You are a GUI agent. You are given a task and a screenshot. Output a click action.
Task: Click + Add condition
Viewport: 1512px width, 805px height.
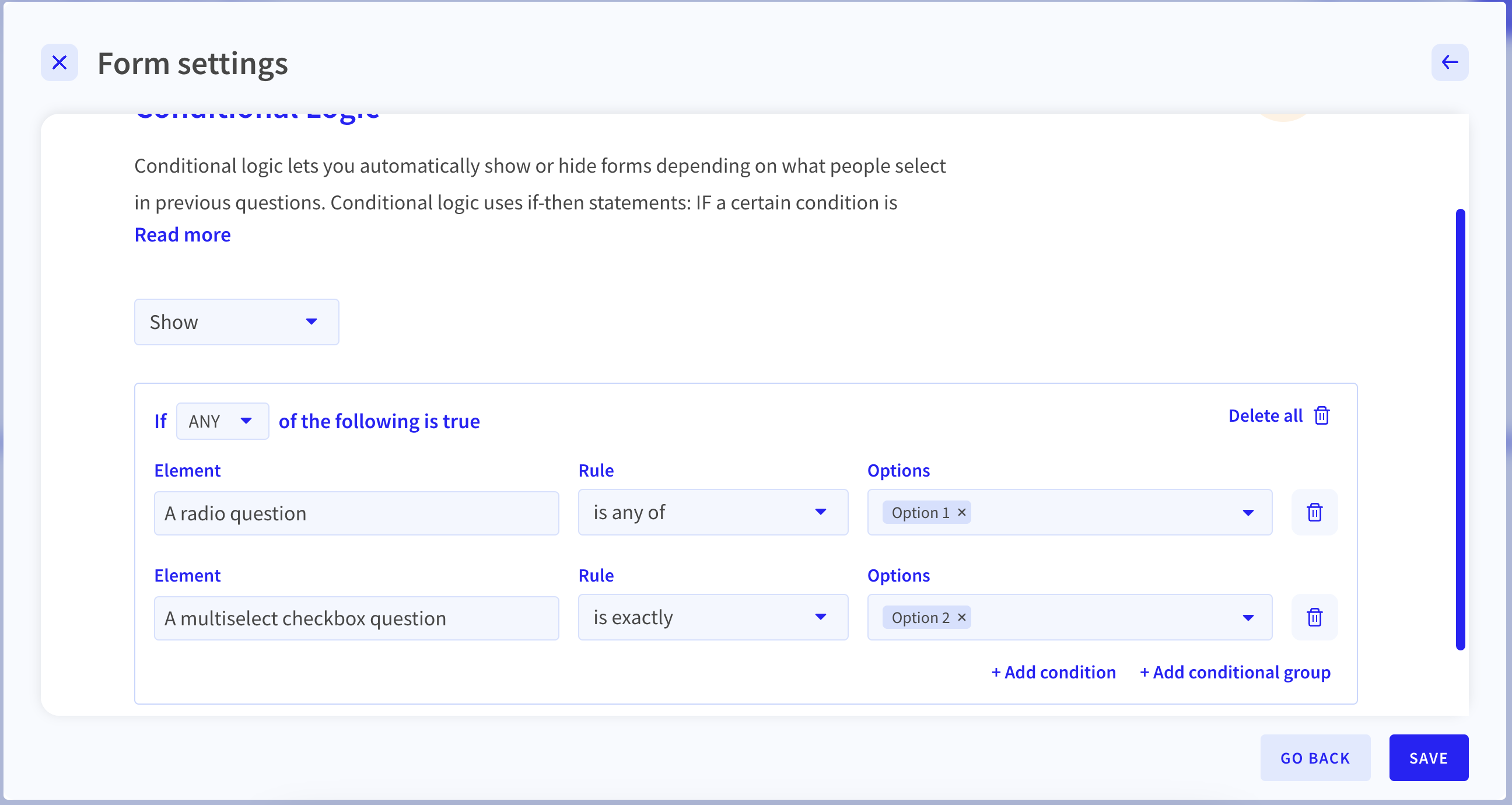1053,673
